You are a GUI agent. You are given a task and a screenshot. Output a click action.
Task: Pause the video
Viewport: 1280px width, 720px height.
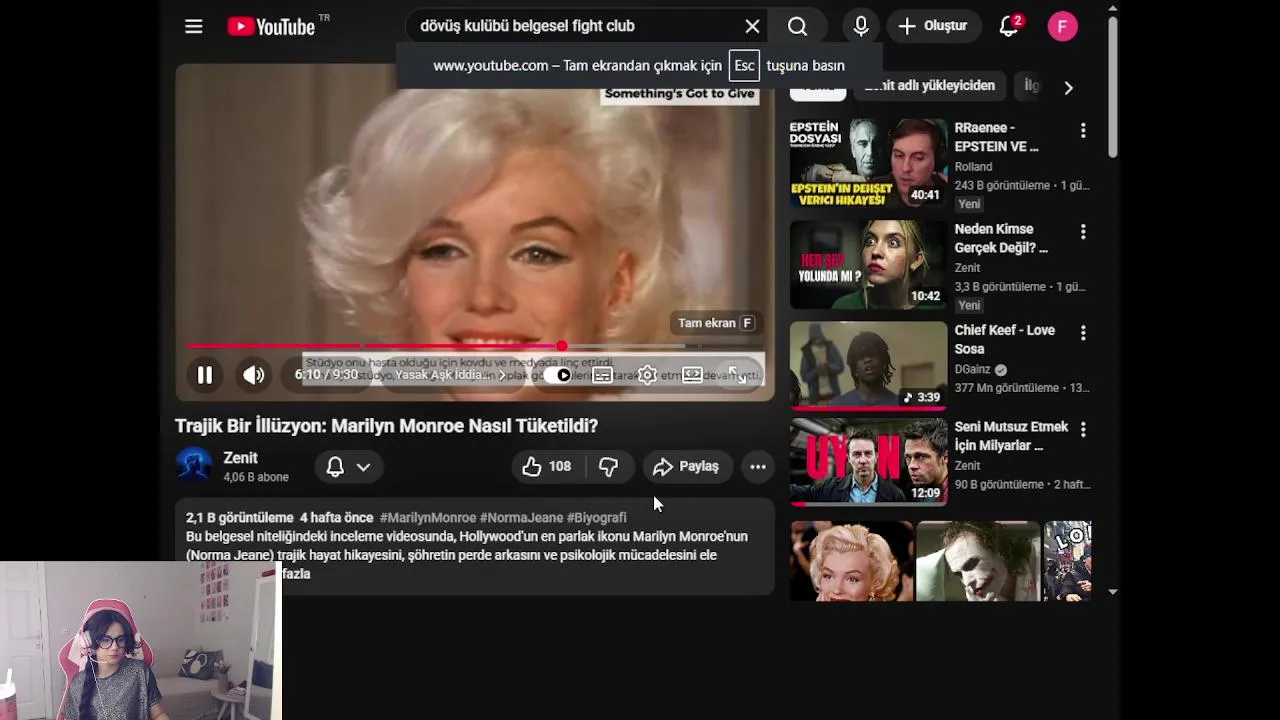[205, 375]
